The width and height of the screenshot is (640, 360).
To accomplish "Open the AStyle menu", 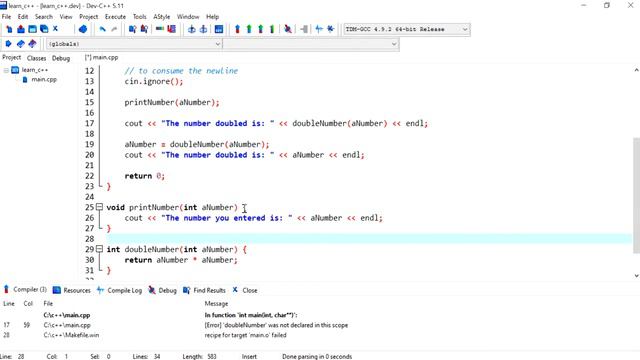I will tap(162, 17).
